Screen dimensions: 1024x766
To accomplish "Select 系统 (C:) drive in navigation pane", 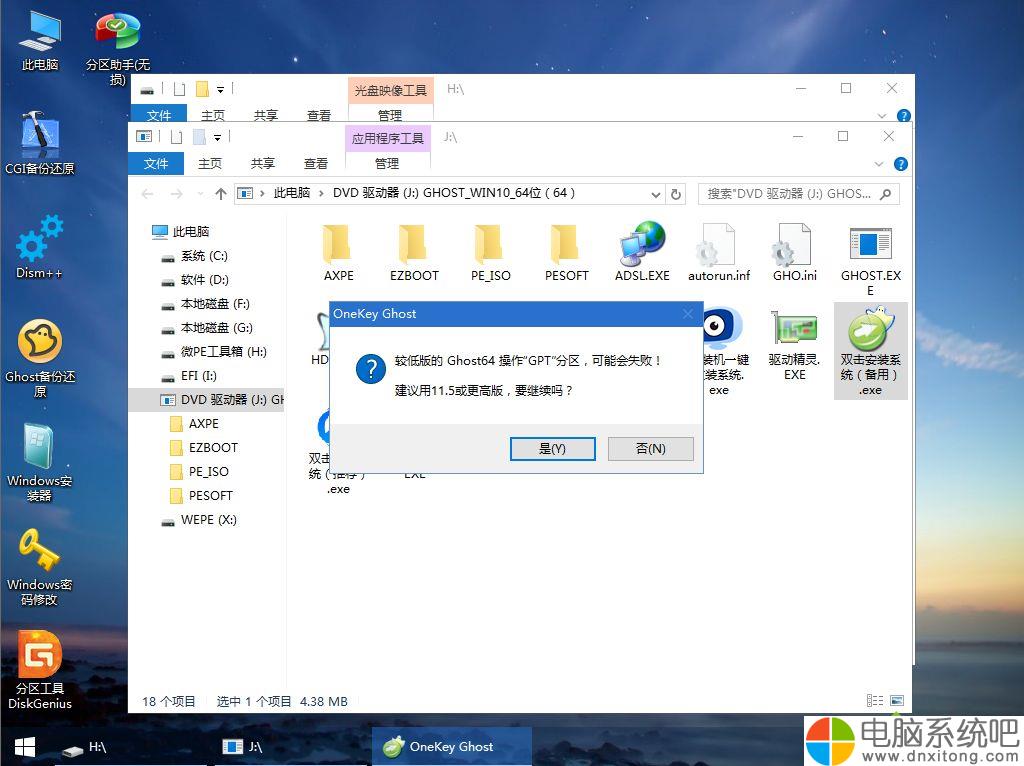I will coord(195,255).
